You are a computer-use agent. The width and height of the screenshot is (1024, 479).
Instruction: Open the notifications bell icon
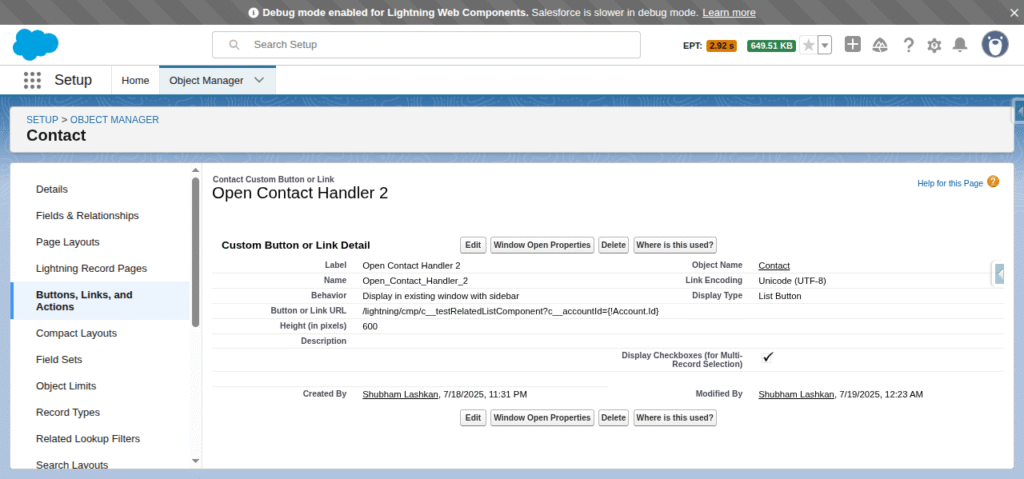click(x=959, y=45)
